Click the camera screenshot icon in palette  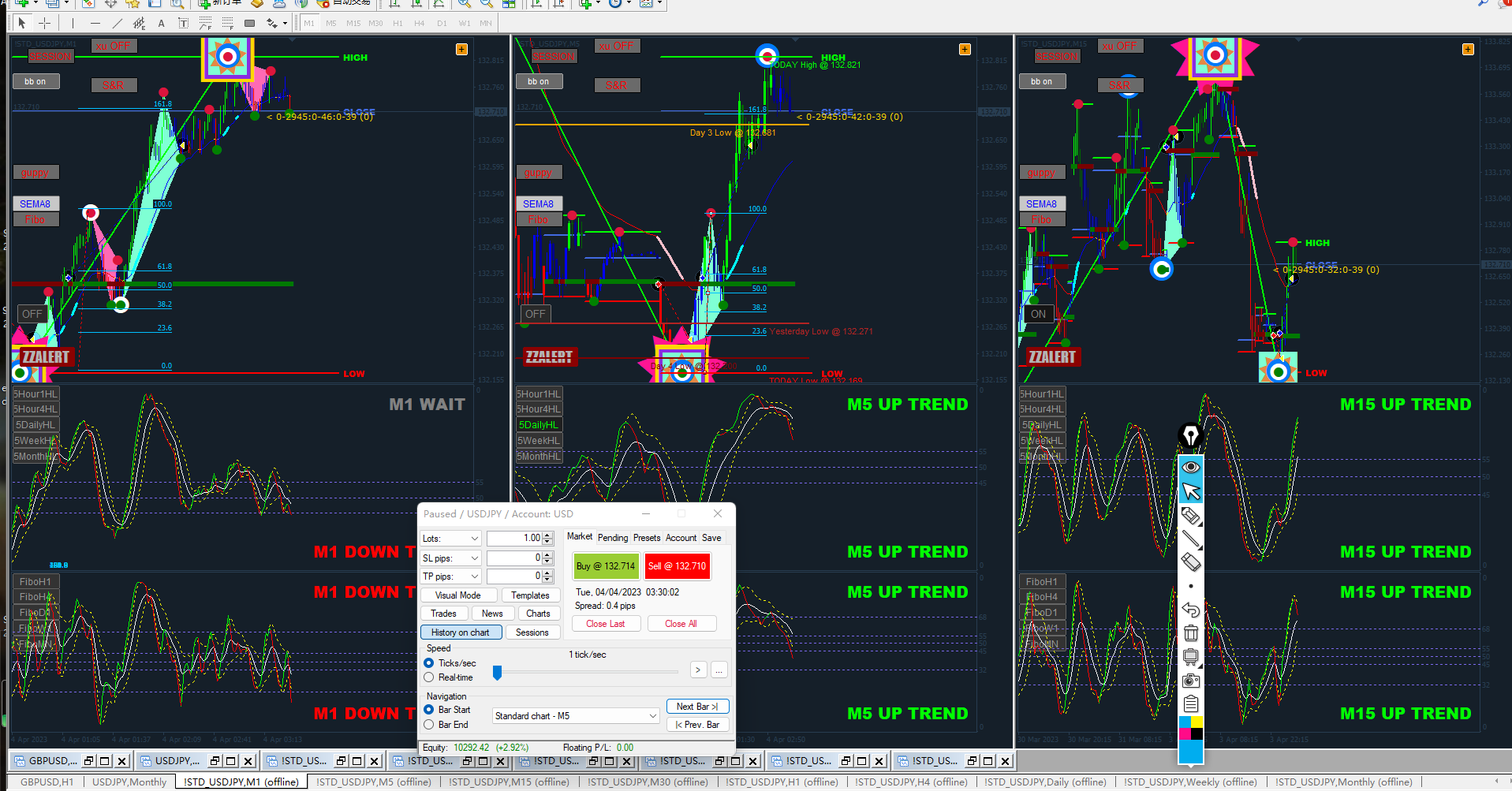point(1190,680)
